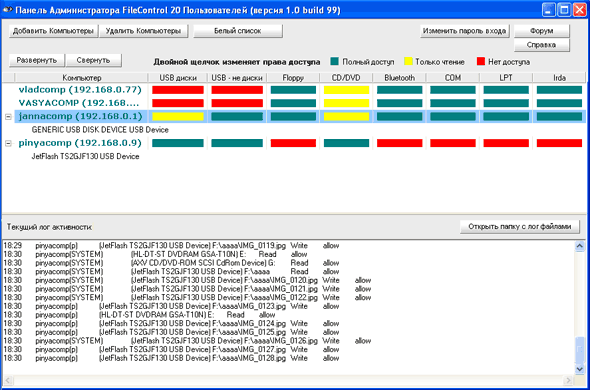The height and width of the screenshot is (390, 590).
Task: Click Текущий лог активности label
Action: coord(49,227)
